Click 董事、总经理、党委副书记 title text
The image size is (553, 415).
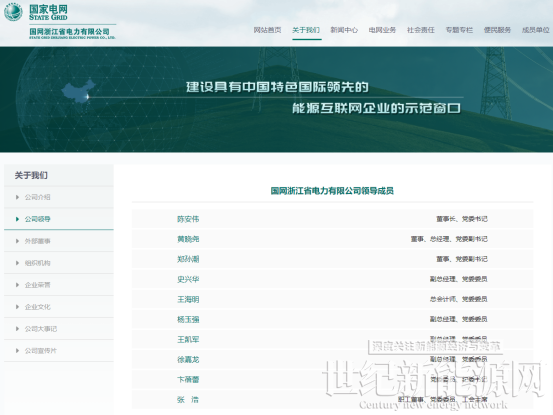[x=449, y=239]
